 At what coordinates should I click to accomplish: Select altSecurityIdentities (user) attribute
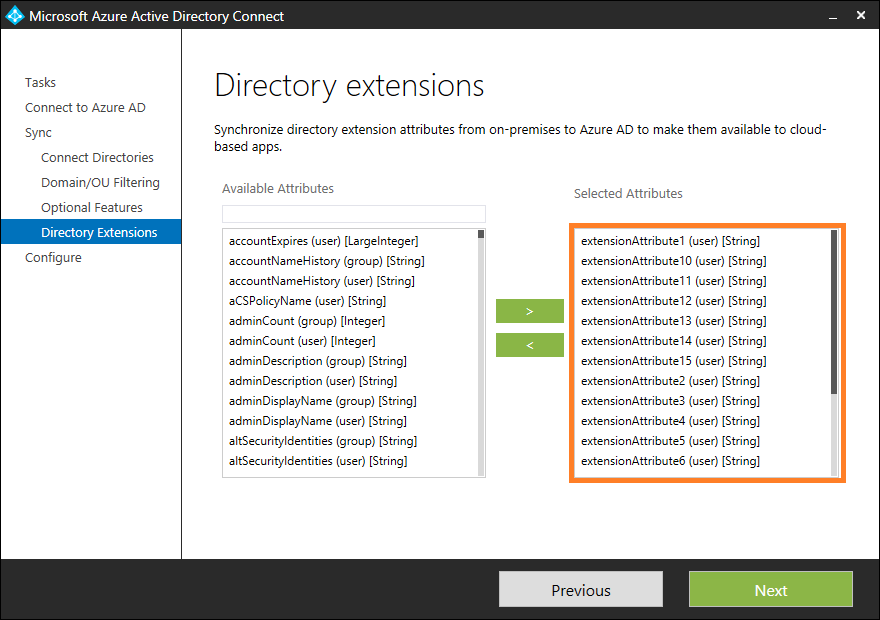[318, 461]
